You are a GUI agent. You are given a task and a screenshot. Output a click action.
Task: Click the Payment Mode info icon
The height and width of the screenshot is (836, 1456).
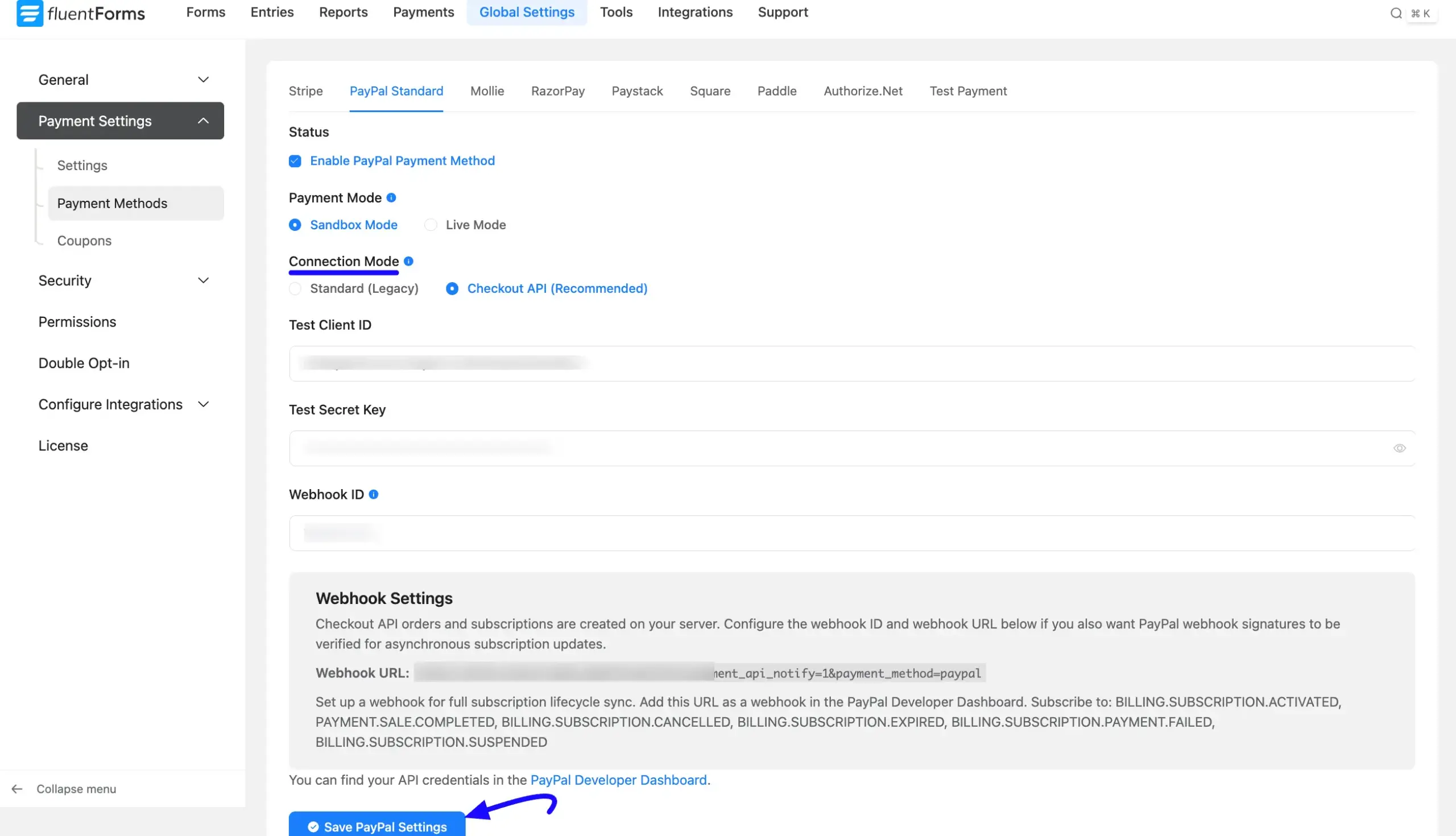tap(391, 197)
